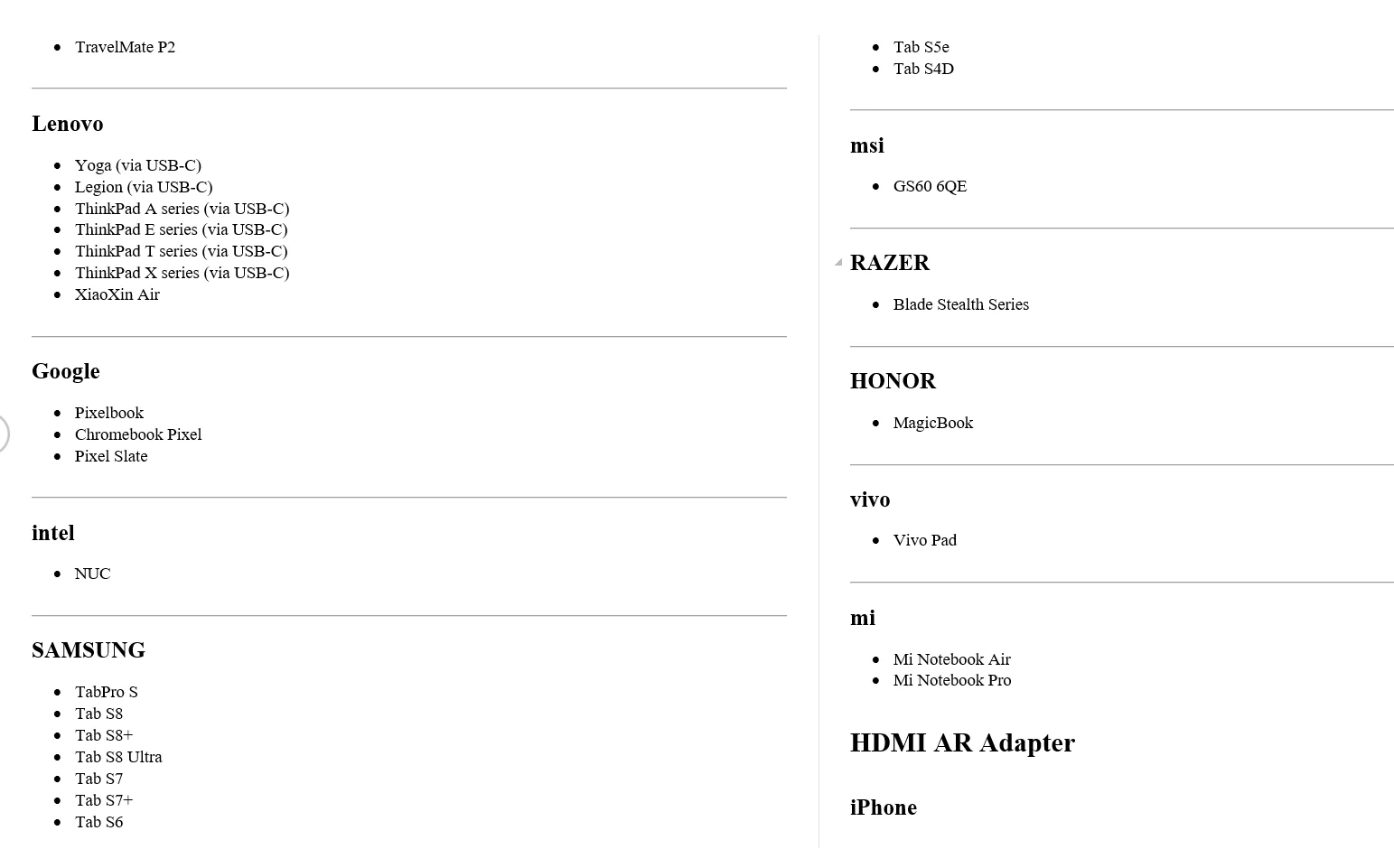Click the partial circle at left edge

tap(4, 434)
